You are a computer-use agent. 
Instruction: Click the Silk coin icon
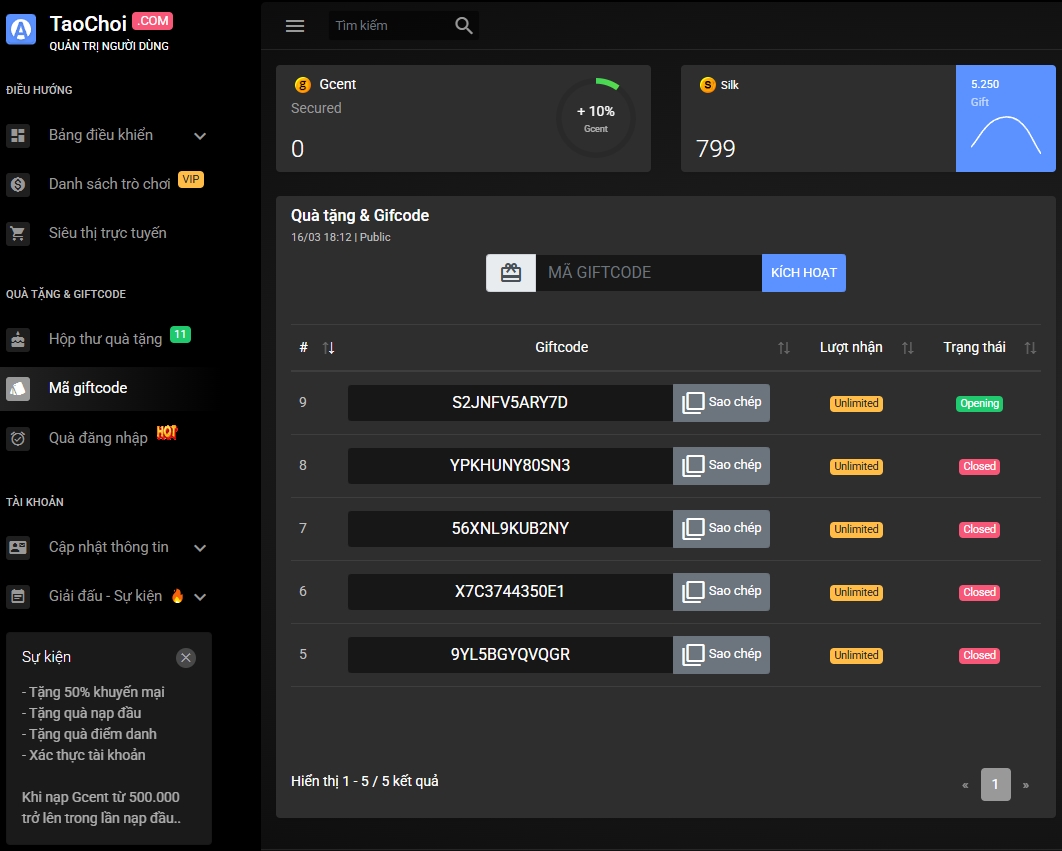pos(708,85)
